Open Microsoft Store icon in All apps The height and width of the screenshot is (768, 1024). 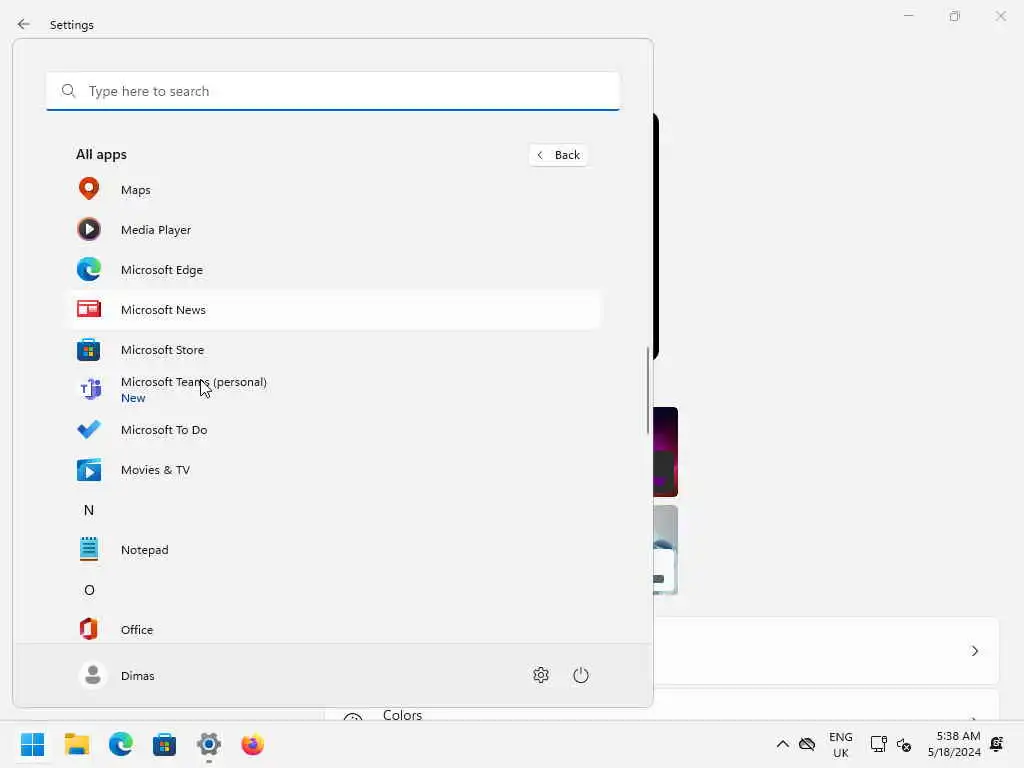(89, 349)
